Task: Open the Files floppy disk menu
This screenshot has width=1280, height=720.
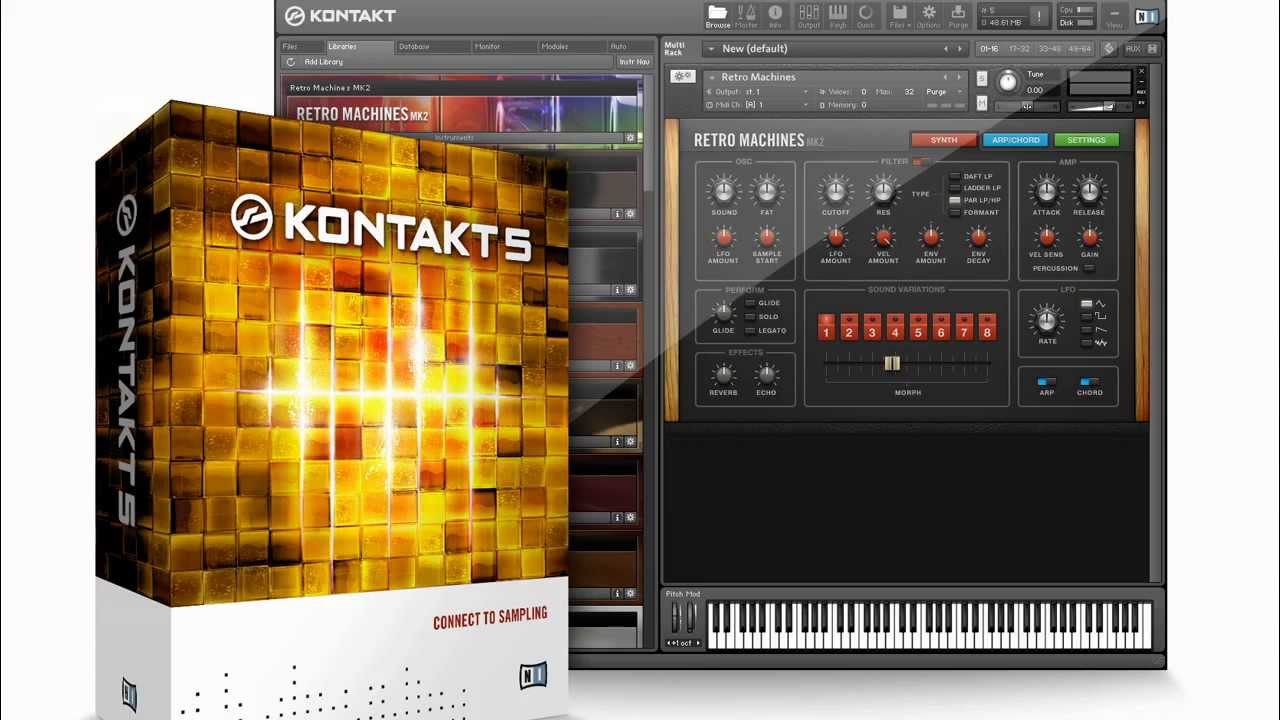Action: 898,16
